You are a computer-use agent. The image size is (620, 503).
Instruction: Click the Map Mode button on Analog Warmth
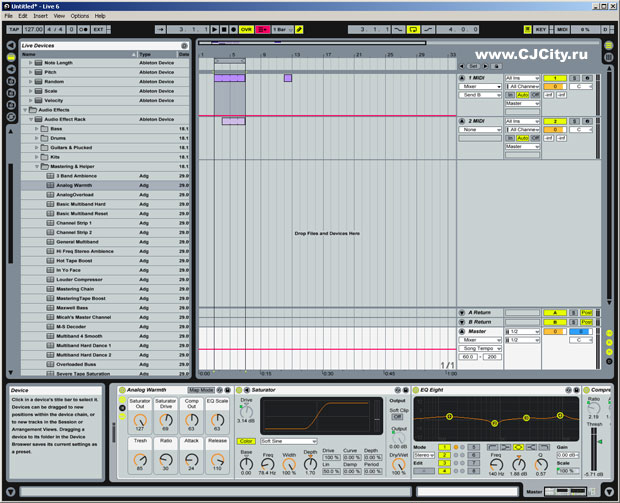pyautogui.click(x=201, y=390)
